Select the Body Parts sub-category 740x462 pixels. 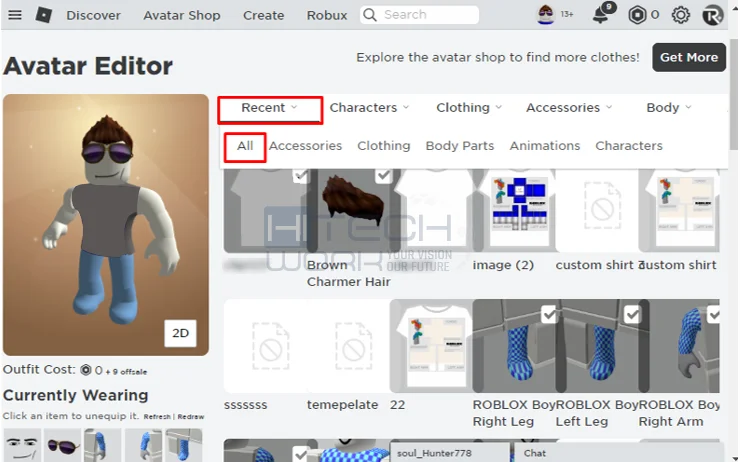coord(460,146)
